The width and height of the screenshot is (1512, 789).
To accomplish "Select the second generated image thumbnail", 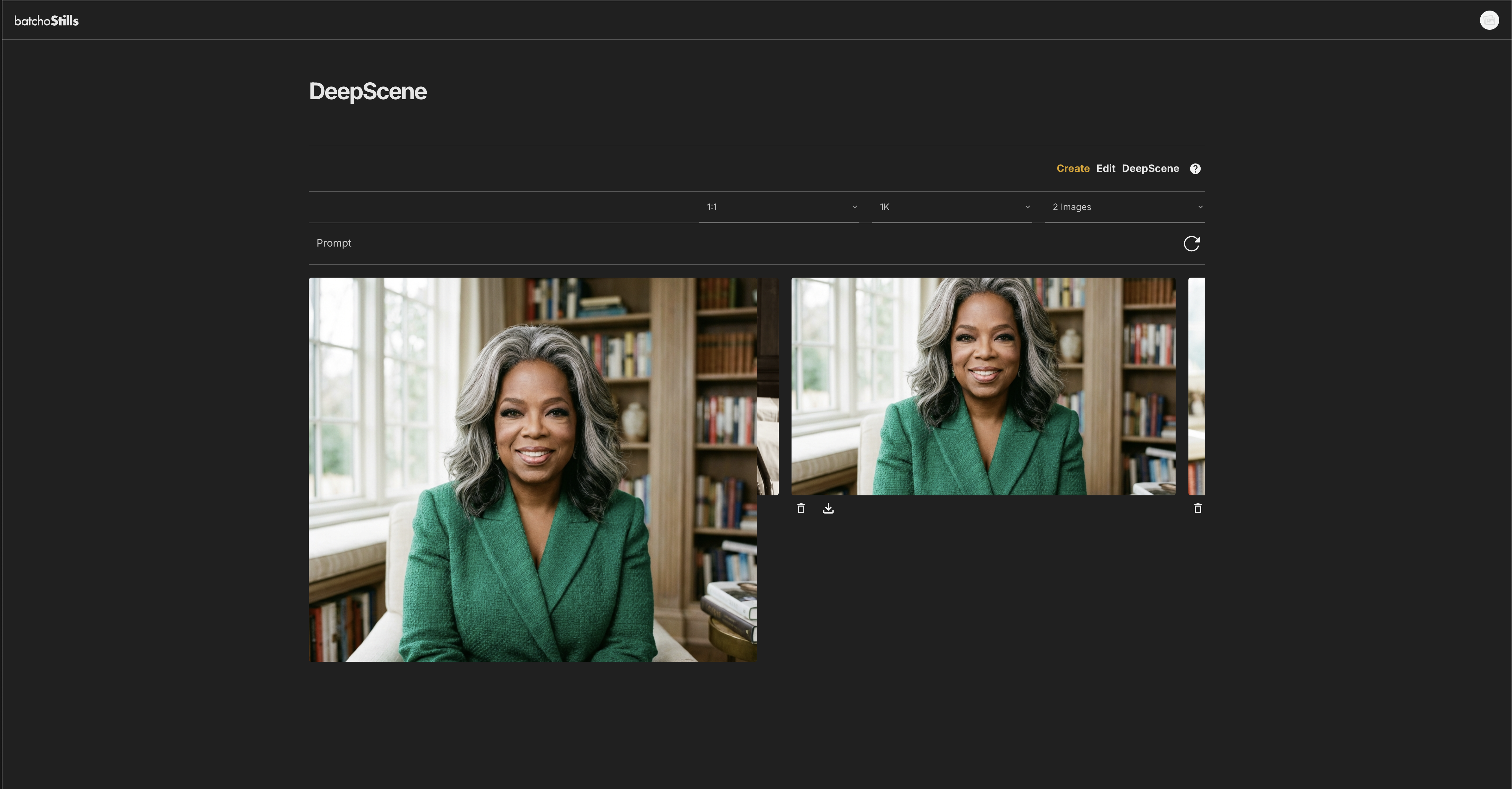I will [983, 386].
